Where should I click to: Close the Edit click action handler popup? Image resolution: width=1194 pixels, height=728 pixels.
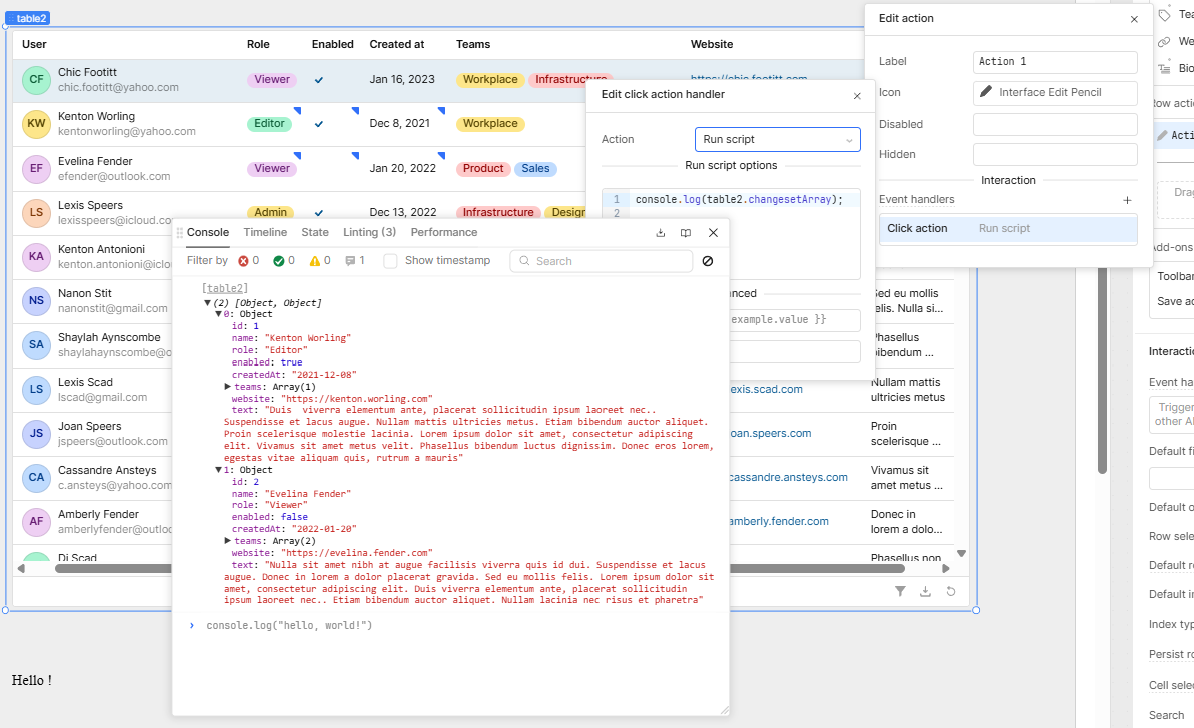click(x=857, y=96)
